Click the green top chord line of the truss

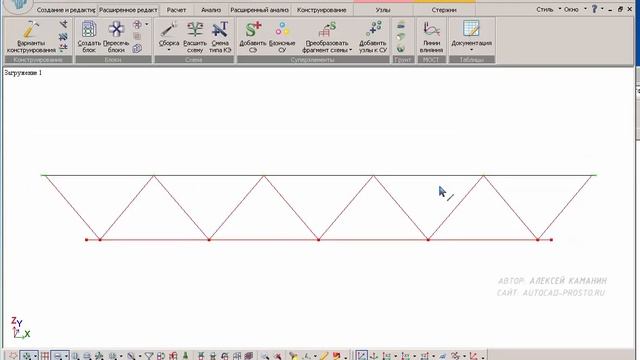coord(318,176)
